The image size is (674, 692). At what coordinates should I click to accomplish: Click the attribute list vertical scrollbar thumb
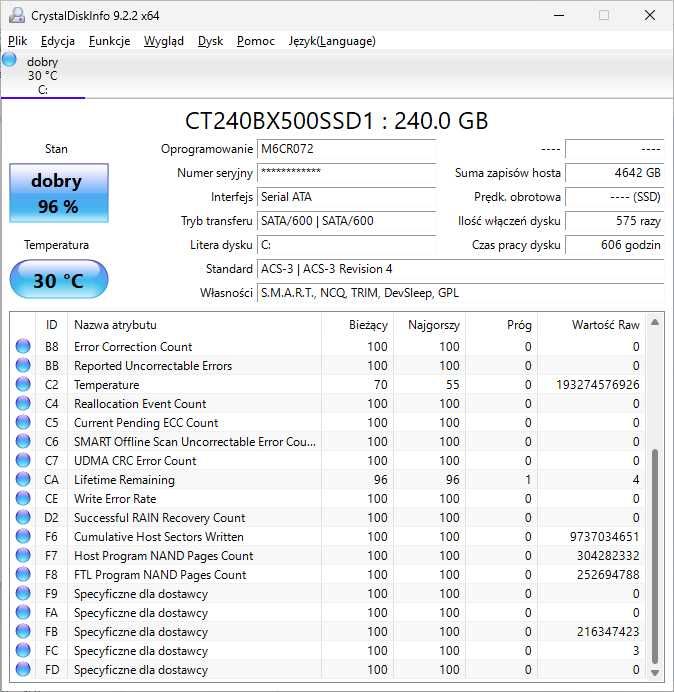coord(655,556)
